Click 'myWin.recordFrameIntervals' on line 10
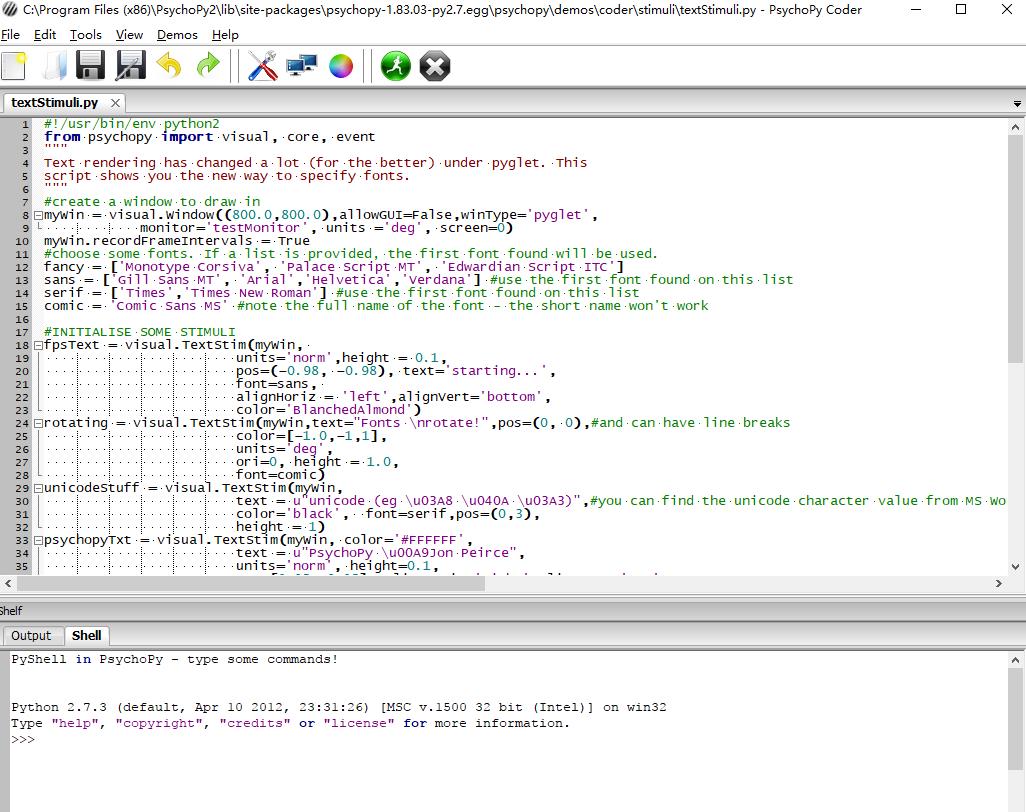The height and width of the screenshot is (812, 1026). 148,241
